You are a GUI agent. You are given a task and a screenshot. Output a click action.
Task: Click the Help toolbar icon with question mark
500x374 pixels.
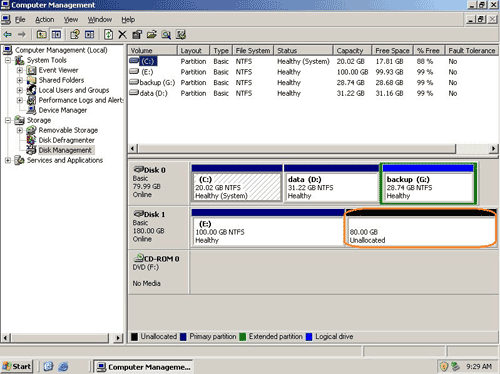click(75, 34)
